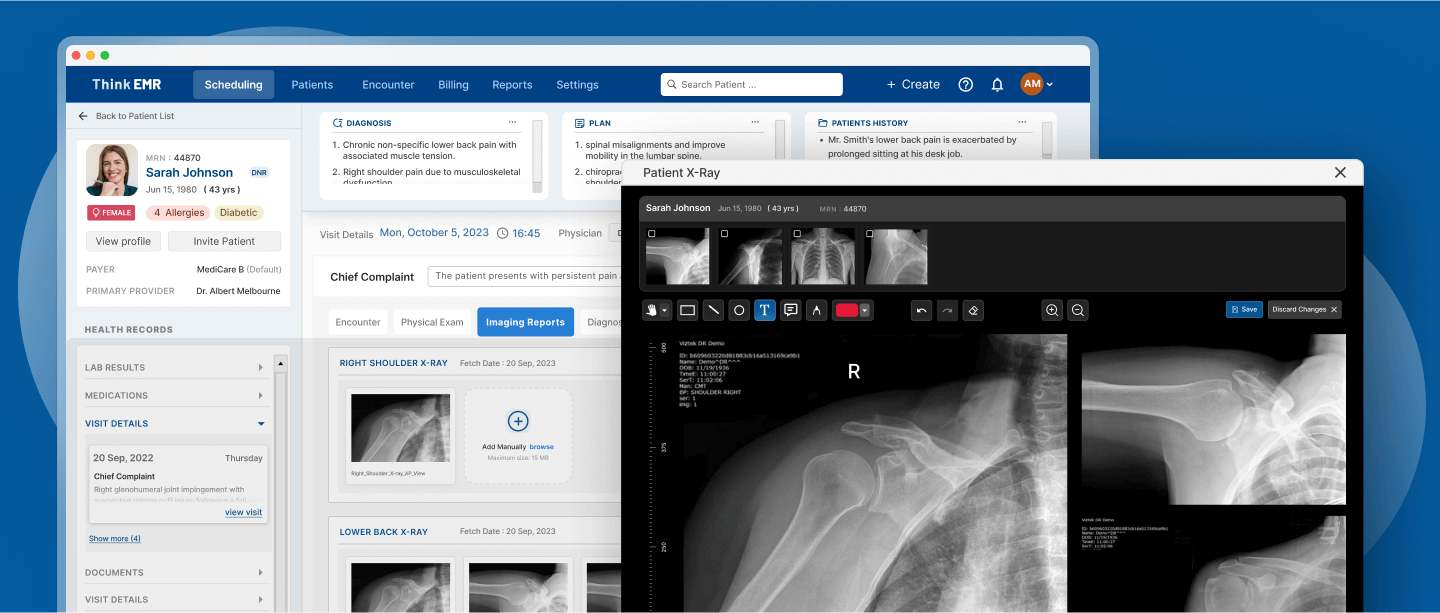Switch to the Imaging Reports tab
The image size is (1440, 613).
(x=525, y=321)
